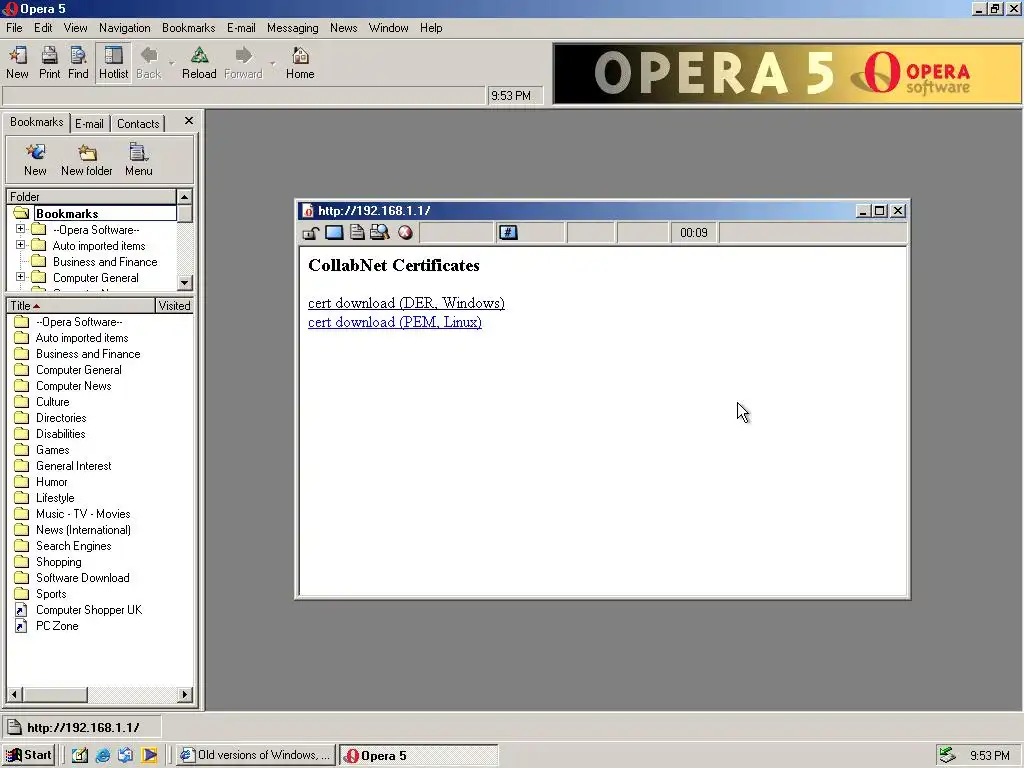Switch to the E-mail hotlist tab
Viewport: 1024px width, 768px height.
click(x=89, y=123)
